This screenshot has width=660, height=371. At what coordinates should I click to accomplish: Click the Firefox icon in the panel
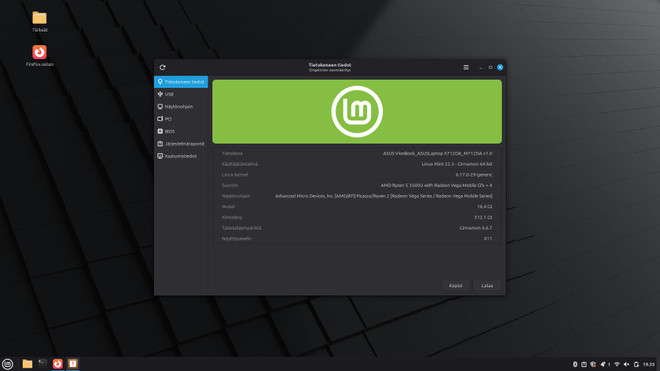pyautogui.click(x=58, y=364)
